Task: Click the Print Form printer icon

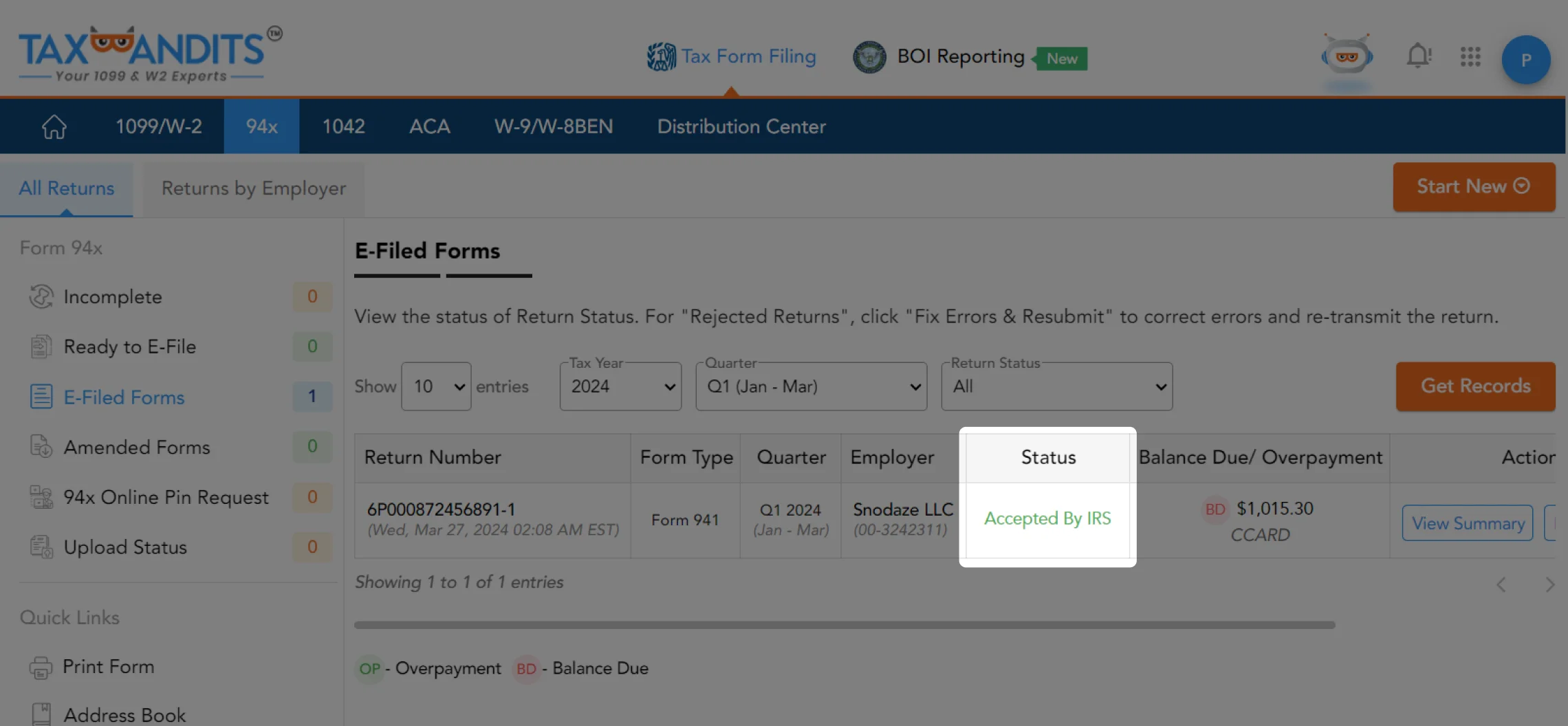Action: [41, 667]
